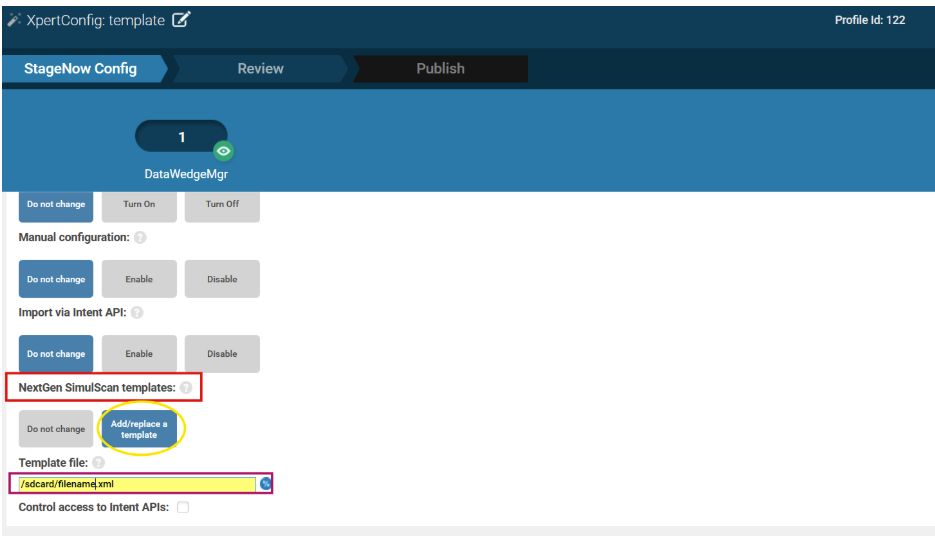Go to the Review step tab
This screenshot has width=935, height=536.
[x=260, y=69]
